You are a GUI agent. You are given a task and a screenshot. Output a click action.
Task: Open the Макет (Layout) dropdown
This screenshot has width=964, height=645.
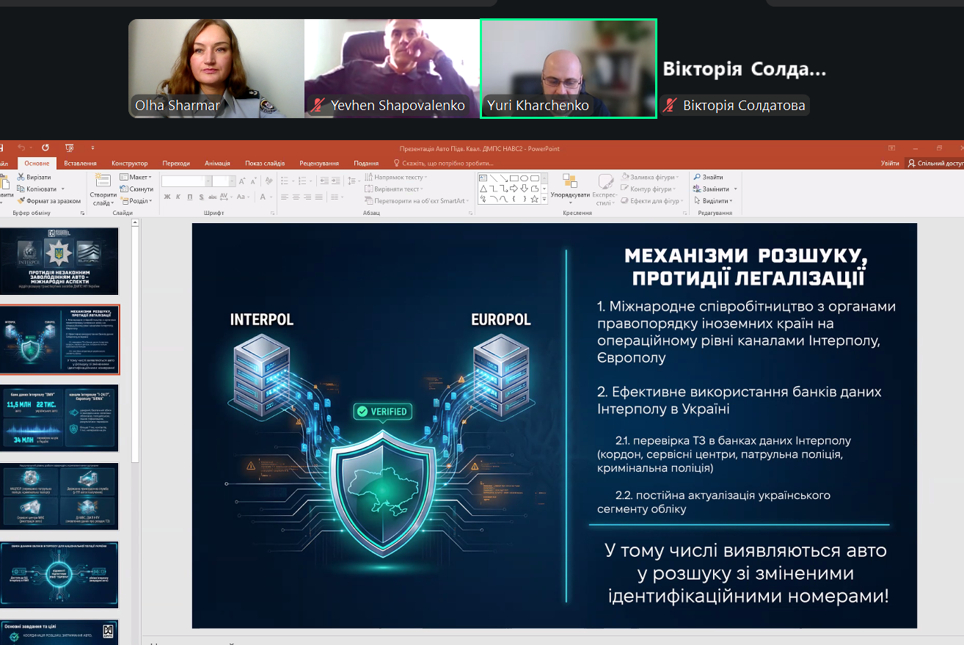pyautogui.click(x=136, y=177)
